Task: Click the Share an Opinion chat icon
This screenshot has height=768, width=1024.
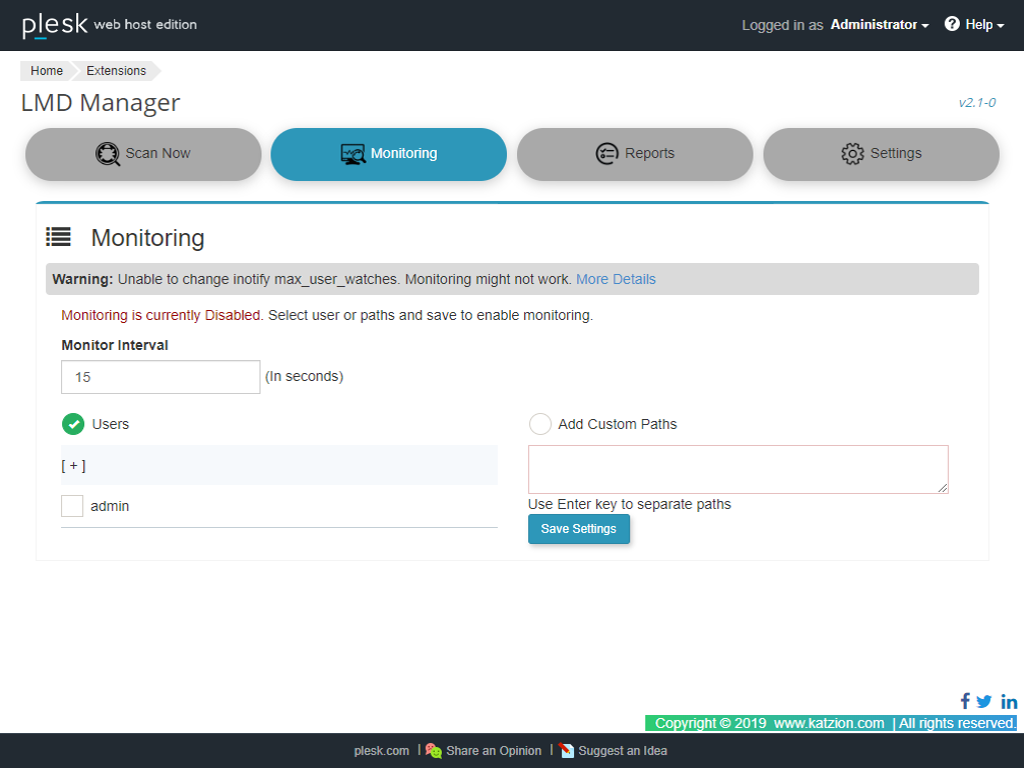Action: click(x=434, y=751)
